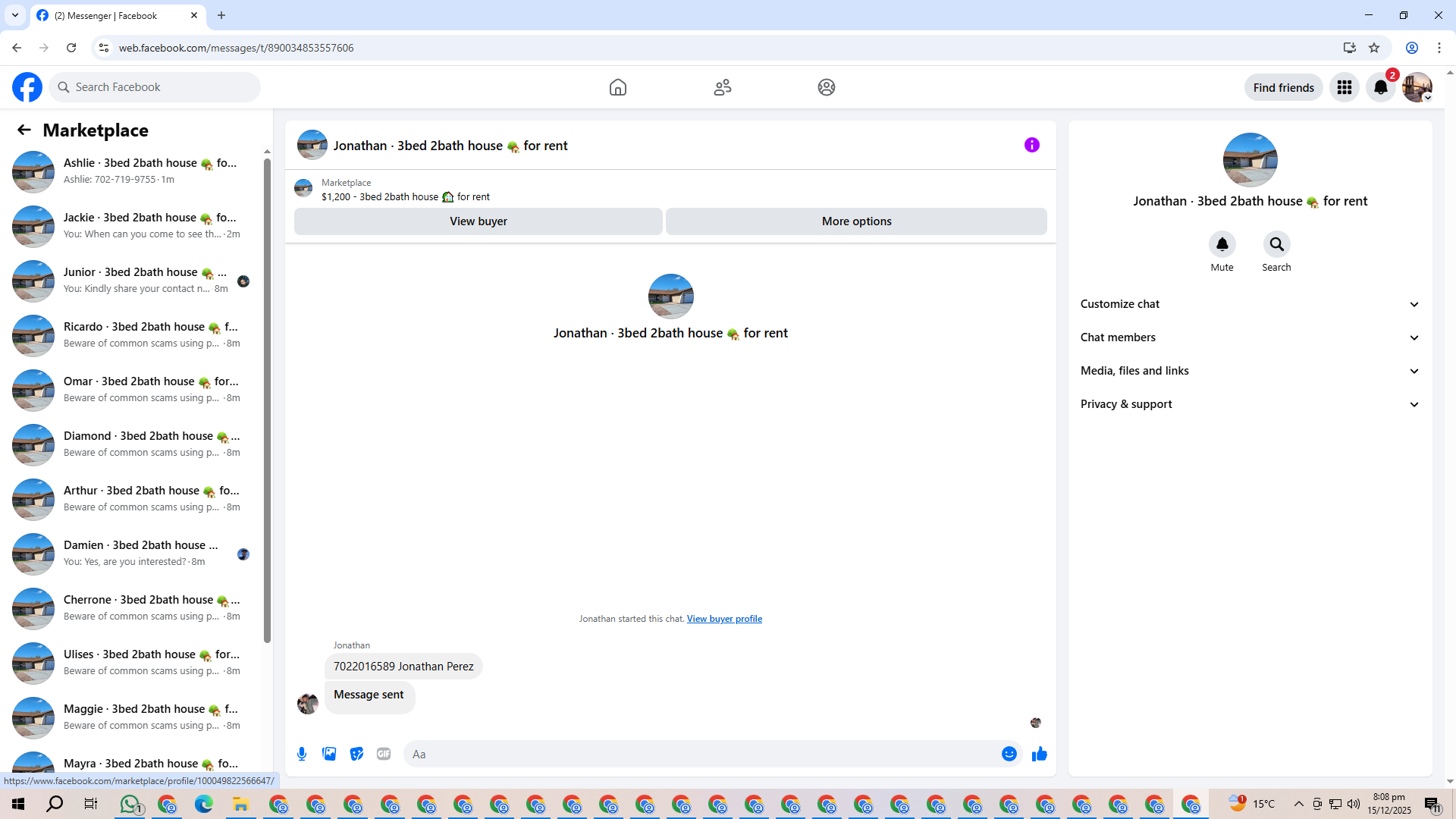
Task: Open the sticker picker icon
Action: (x=356, y=754)
